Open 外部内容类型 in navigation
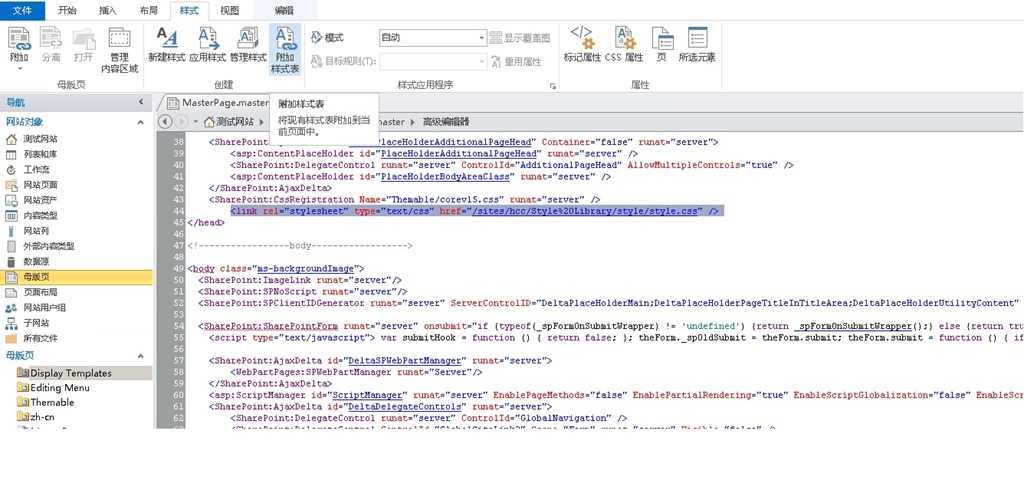This screenshot has height=503, width=1024. click(x=49, y=246)
